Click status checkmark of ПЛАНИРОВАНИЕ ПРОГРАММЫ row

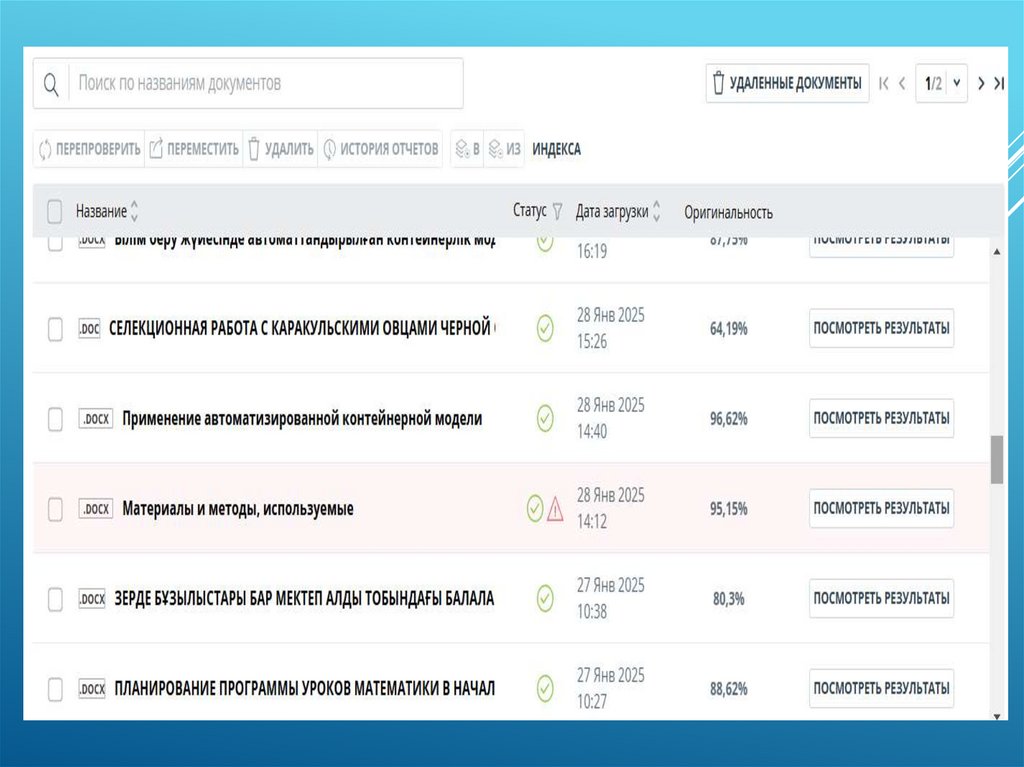coord(545,689)
